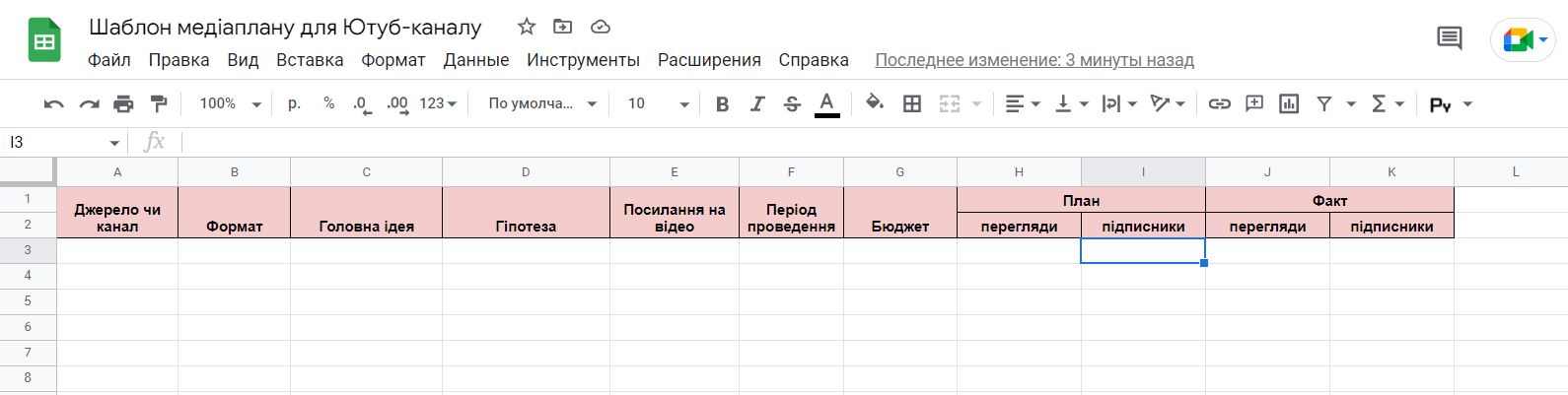This screenshot has width=1568, height=395.
Task: Open the fill color bucket tool
Action: [875, 102]
